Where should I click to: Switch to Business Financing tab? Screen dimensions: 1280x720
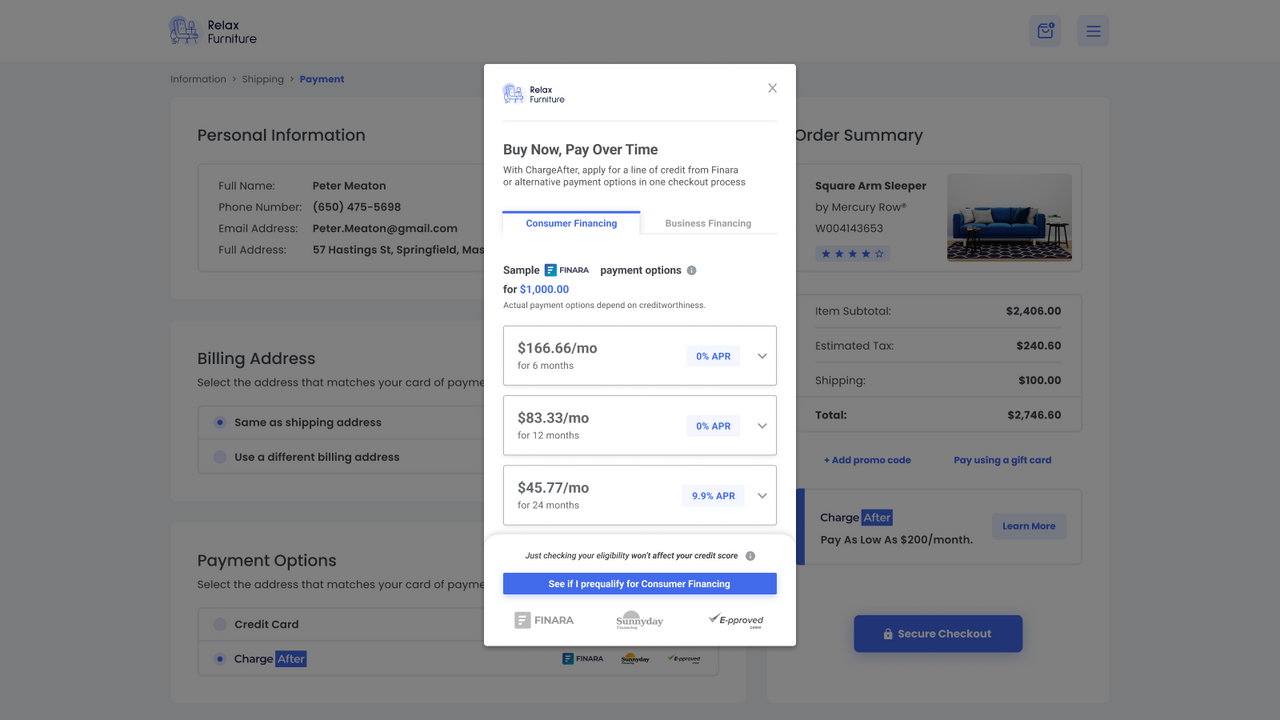point(708,223)
